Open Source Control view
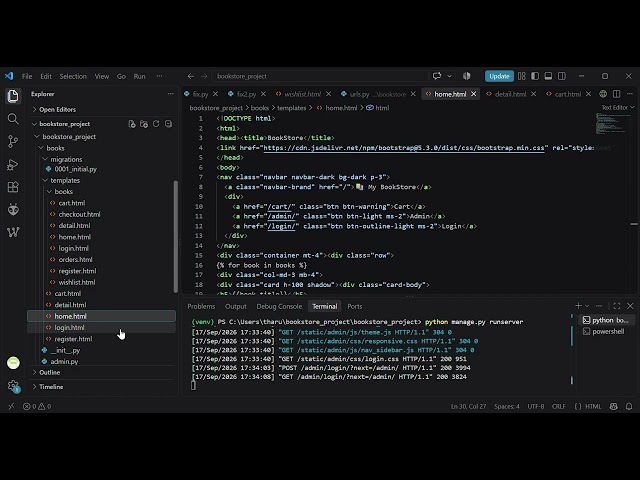 pos(13,142)
